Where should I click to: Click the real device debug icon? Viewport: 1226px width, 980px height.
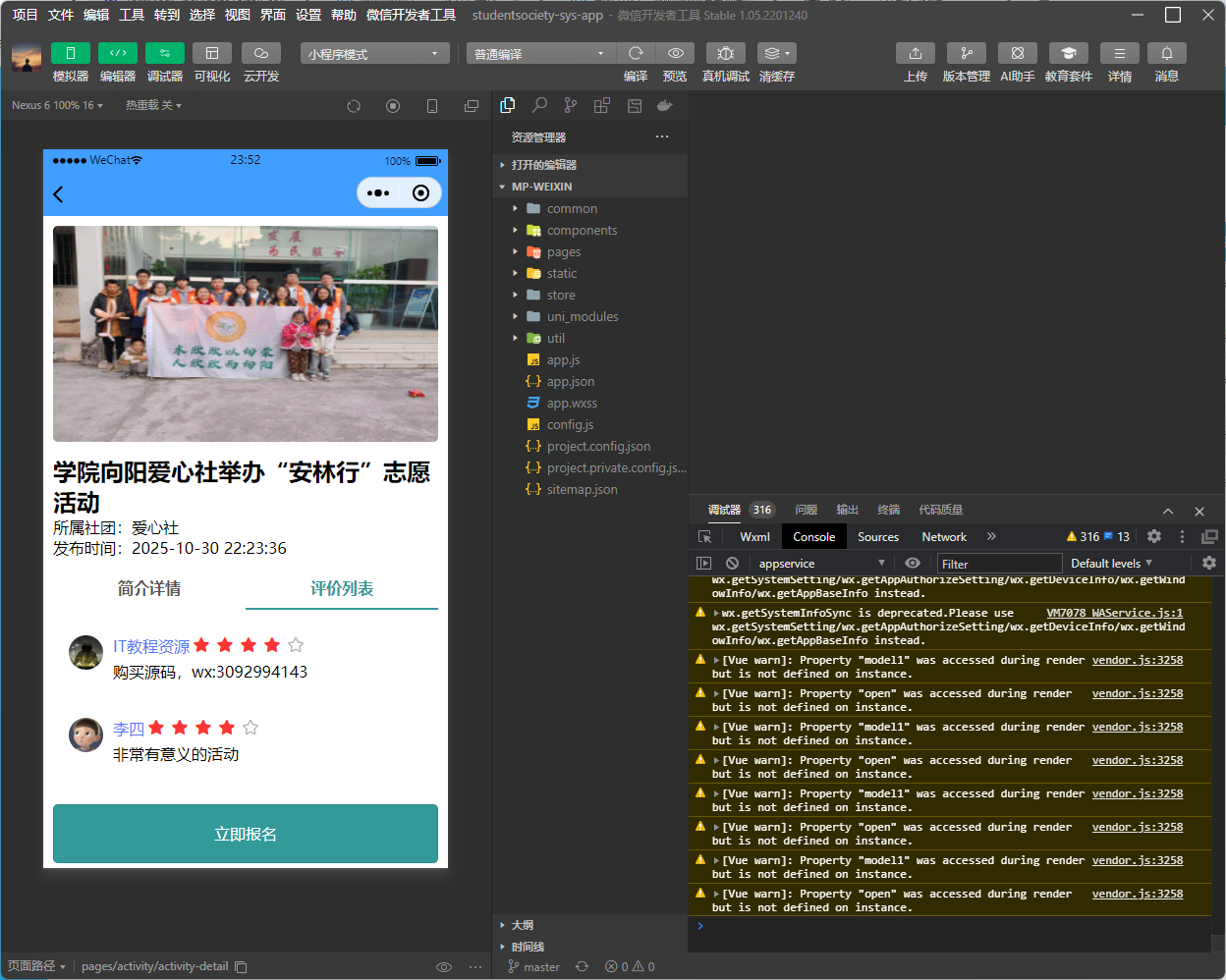pos(726,53)
